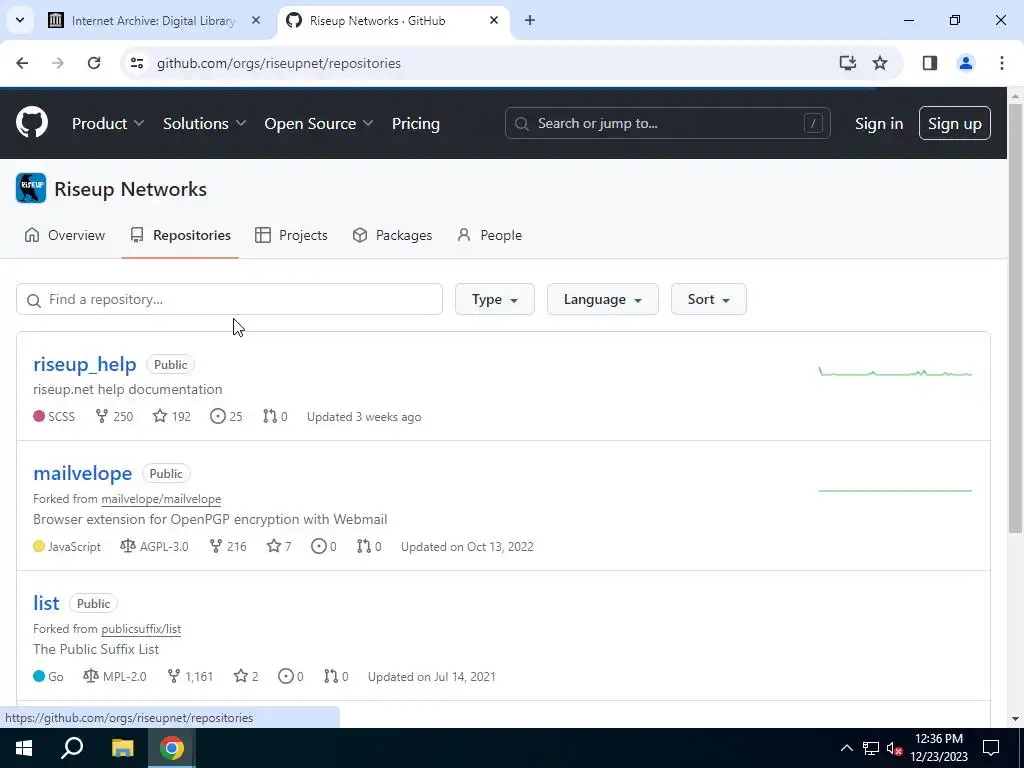Image resolution: width=1024 pixels, height=768 pixels.
Task: Switch to the People tab
Action: point(490,235)
